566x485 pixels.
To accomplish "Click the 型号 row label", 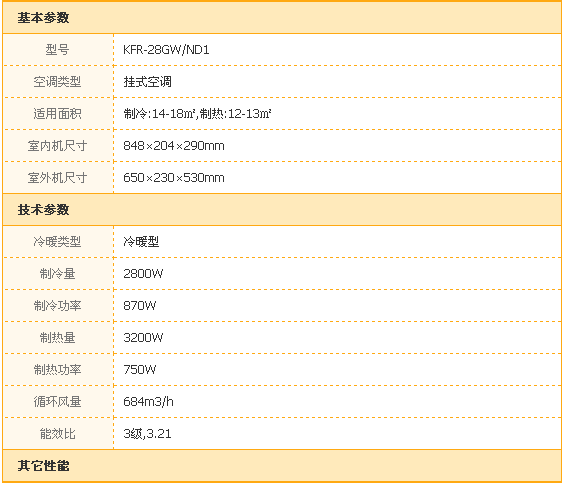I will [57, 50].
